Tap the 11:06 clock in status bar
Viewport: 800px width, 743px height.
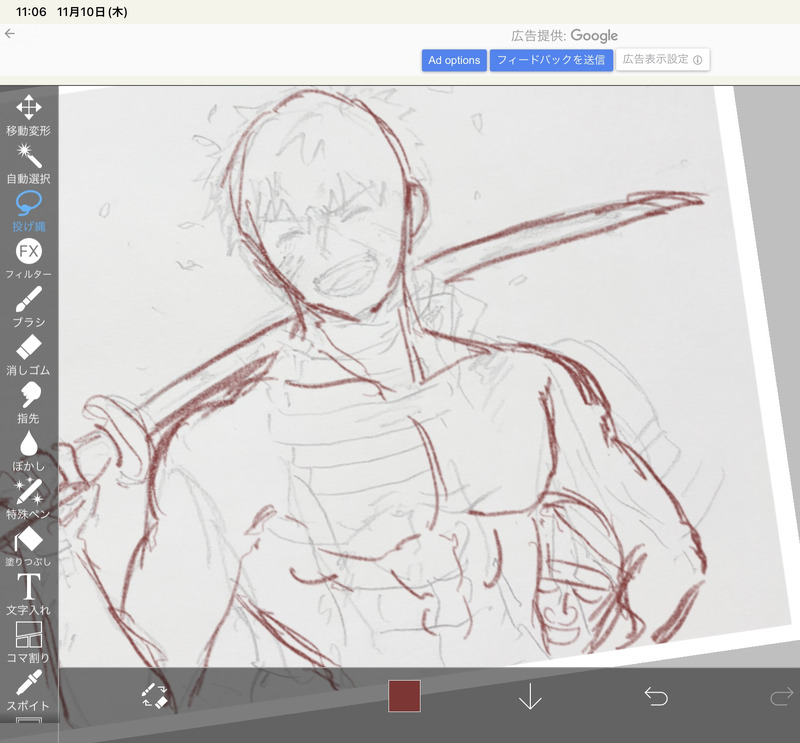(x=31, y=12)
